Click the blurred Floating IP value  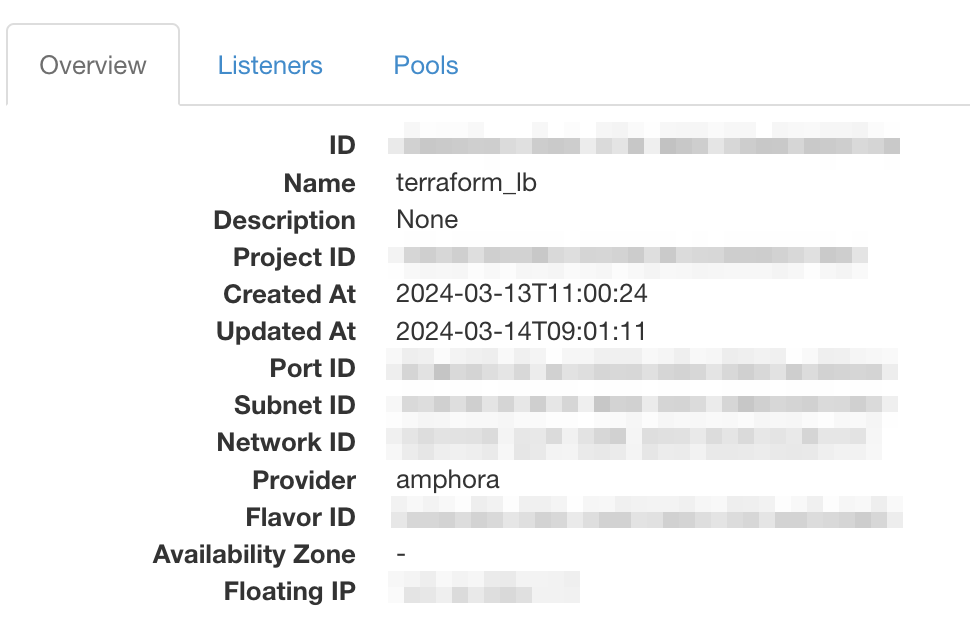tap(486, 591)
